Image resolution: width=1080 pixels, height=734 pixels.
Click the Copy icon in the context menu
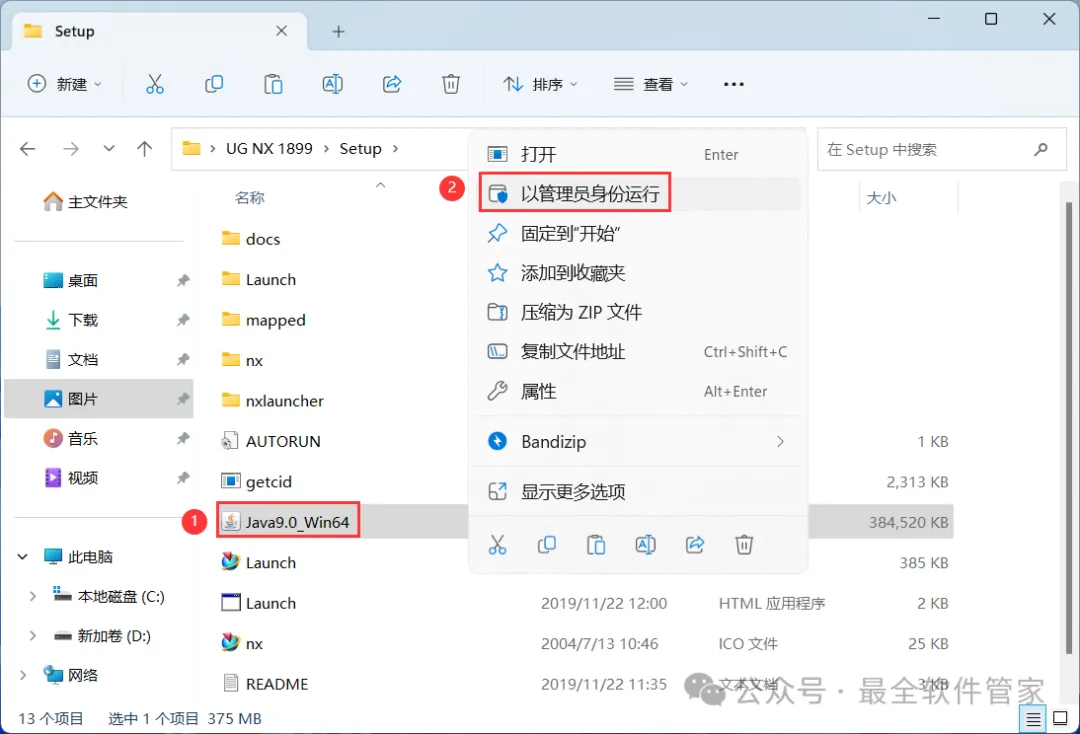click(x=547, y=545)
